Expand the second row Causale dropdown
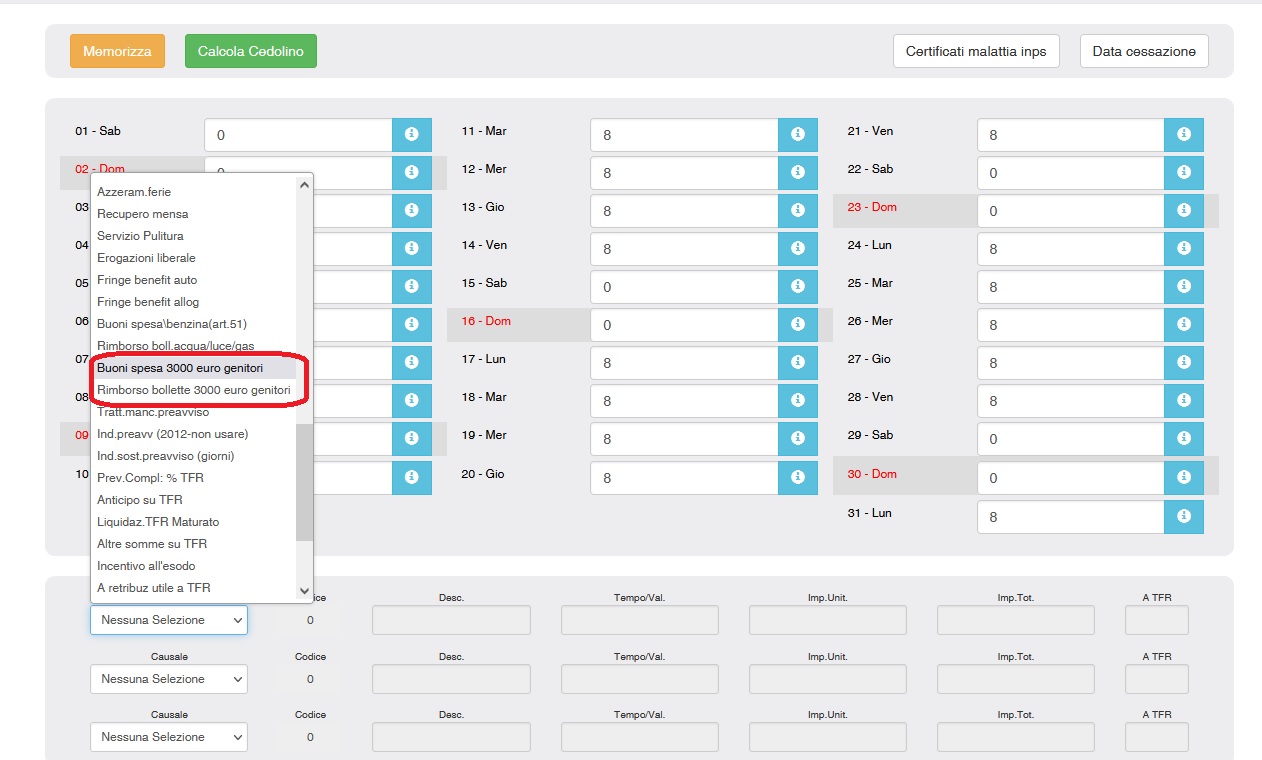Viewport: 1262px width, 760px height. coord(169,679)
